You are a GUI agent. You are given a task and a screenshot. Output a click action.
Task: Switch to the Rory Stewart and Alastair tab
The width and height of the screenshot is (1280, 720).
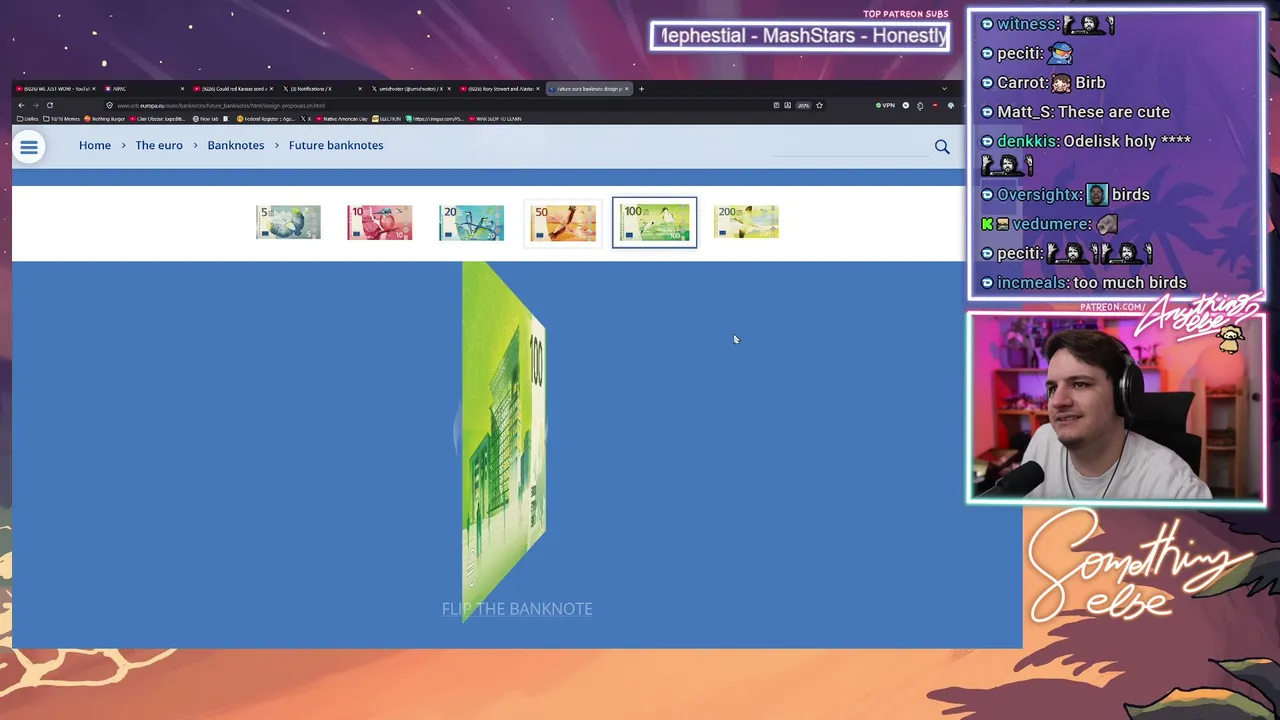pos(501,89)
